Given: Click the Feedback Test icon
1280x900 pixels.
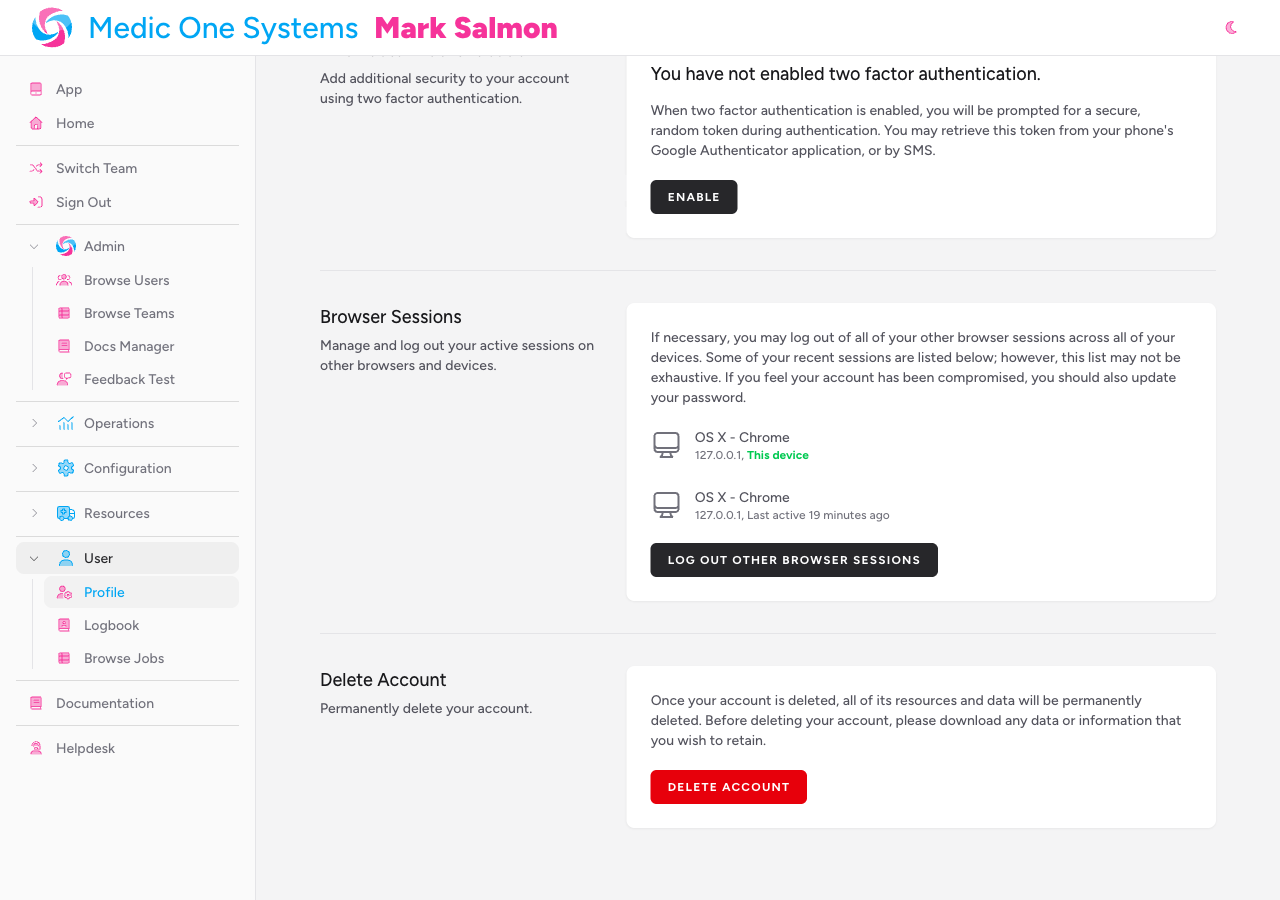Looking at the screenshot, I should click(63, 379).
